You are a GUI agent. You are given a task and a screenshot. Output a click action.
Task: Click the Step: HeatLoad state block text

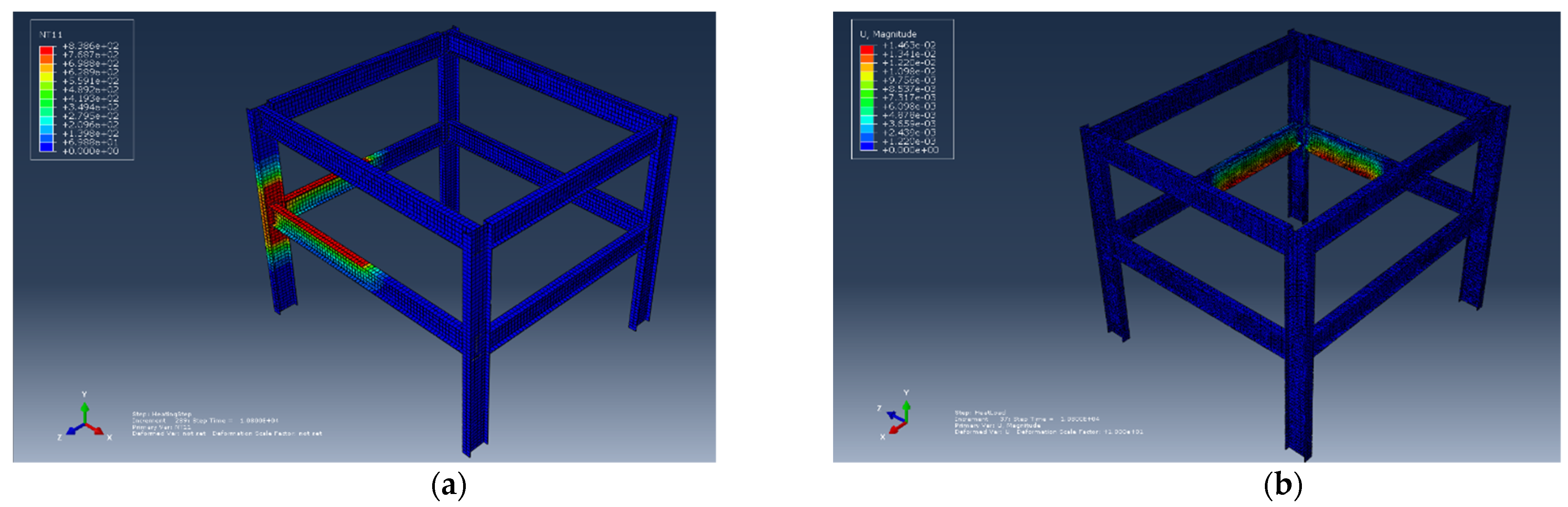(980, 413)
